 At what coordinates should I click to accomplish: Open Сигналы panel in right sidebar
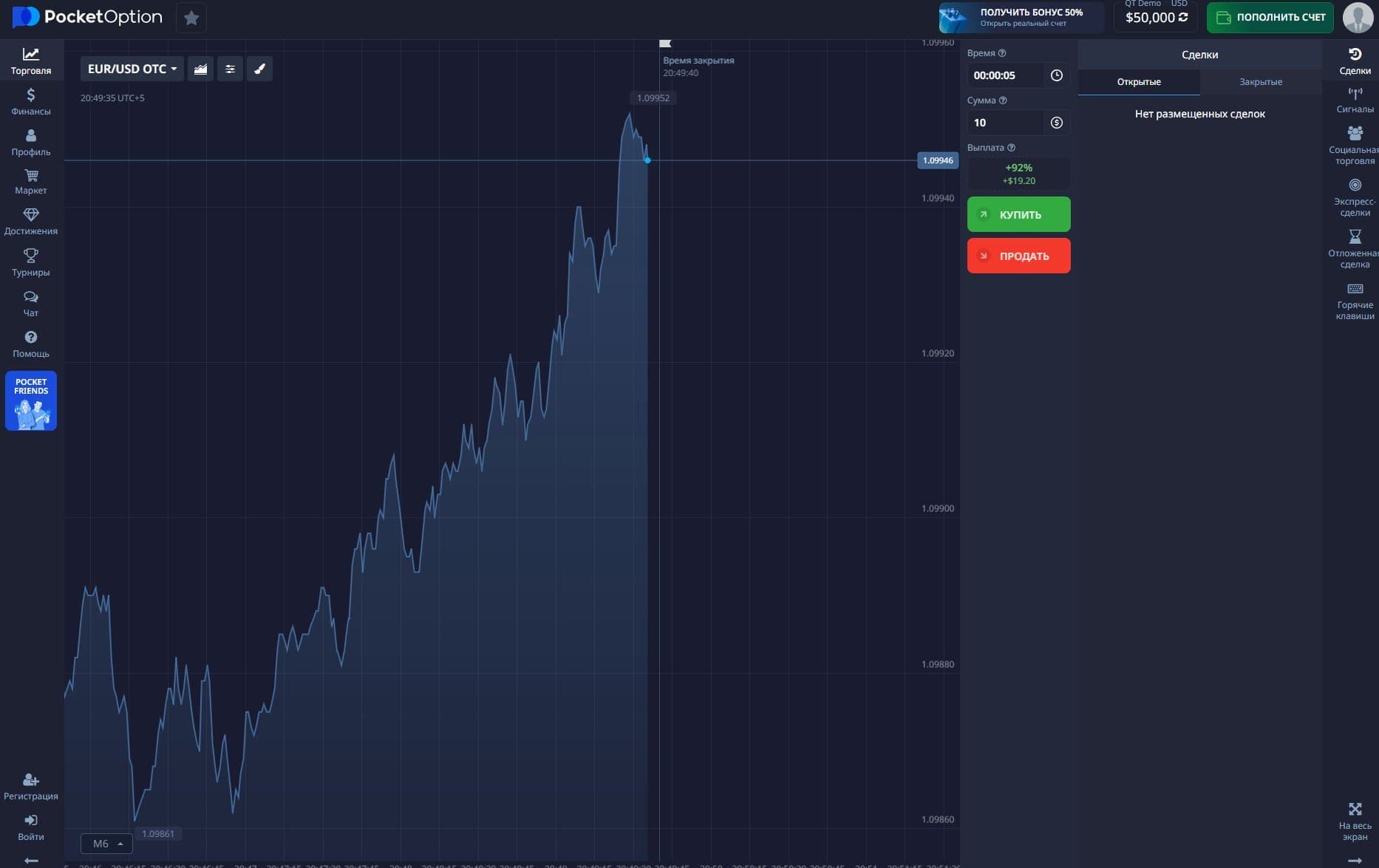tap(1355, 100)
